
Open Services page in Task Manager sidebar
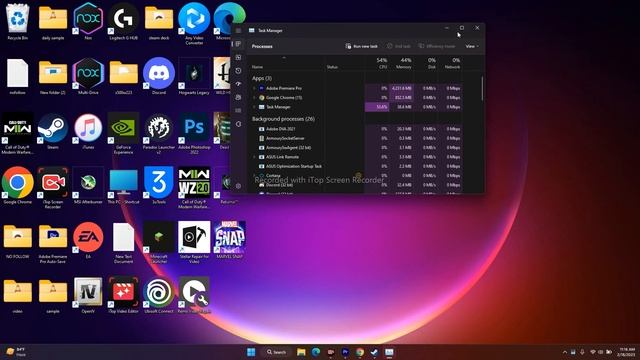(238, 124)
